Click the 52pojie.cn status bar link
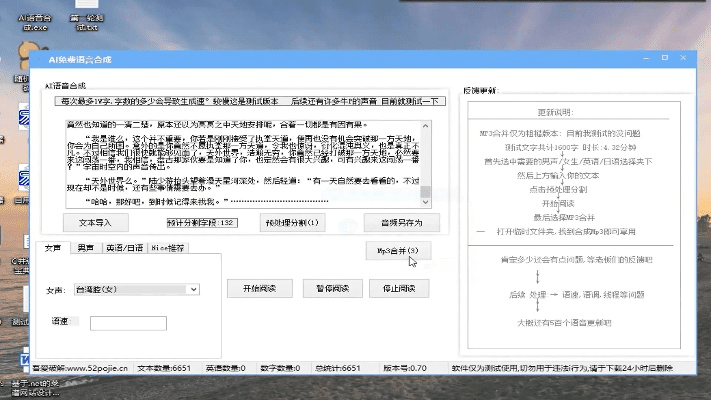This screenshot has width=711, height=400. coord(81,368)
